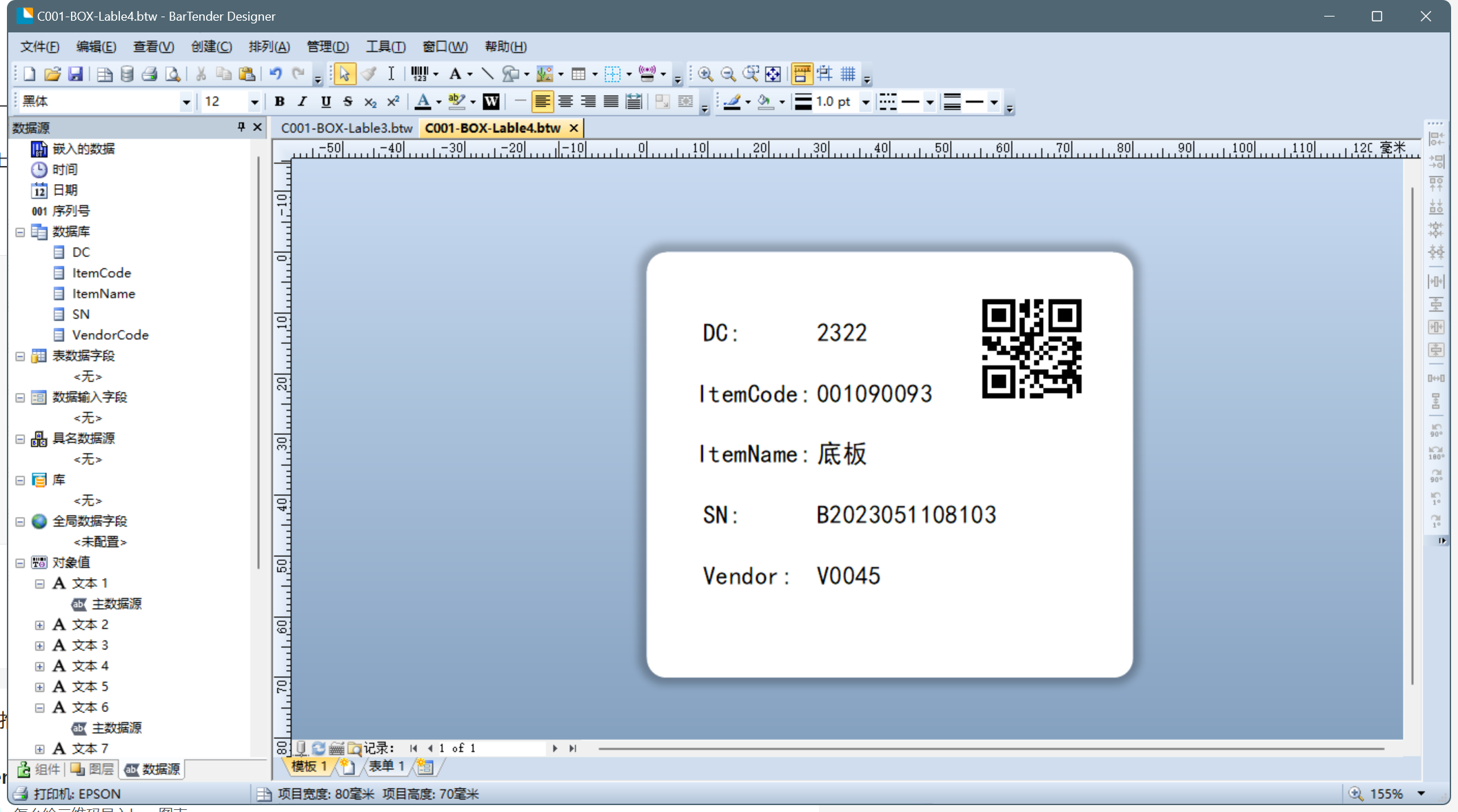This screenshot has width=1458, height=812.
Task: Open the 创建(C) menu
Action: [x=211, y=46]
